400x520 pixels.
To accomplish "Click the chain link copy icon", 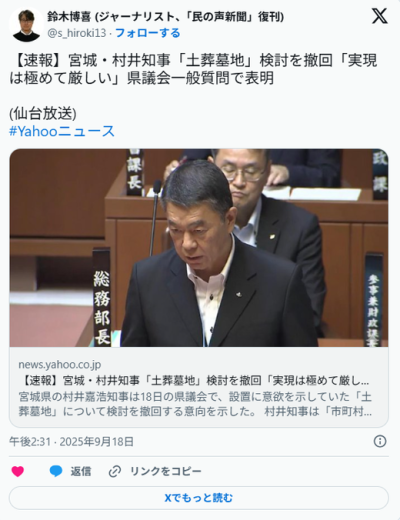I will pyautogui.click(x=115, y=471).
